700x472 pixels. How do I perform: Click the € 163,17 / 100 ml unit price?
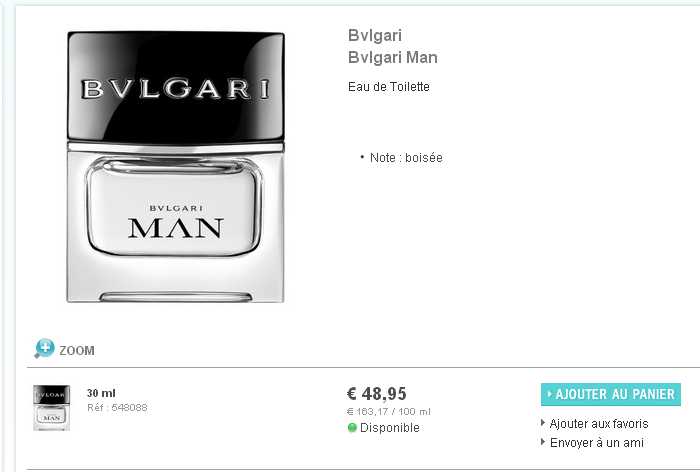click(x=388, y=412)
